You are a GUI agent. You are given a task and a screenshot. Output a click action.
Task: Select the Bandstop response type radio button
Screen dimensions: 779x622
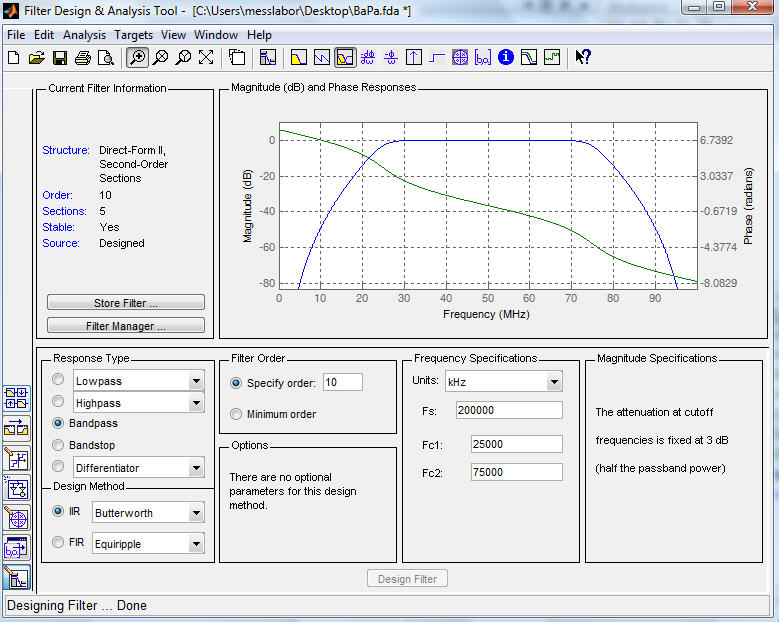[58, 445]
